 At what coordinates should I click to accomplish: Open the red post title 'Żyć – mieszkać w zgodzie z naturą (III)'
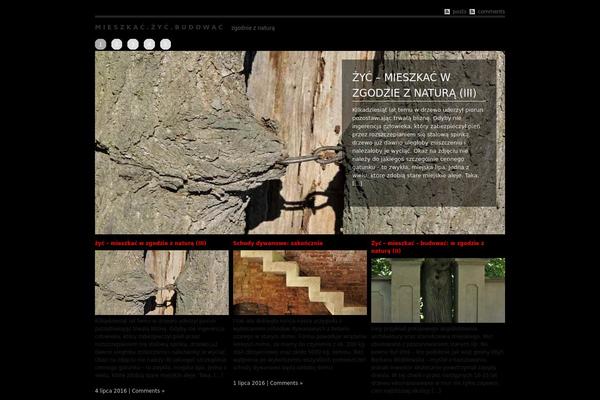[151, 243]
